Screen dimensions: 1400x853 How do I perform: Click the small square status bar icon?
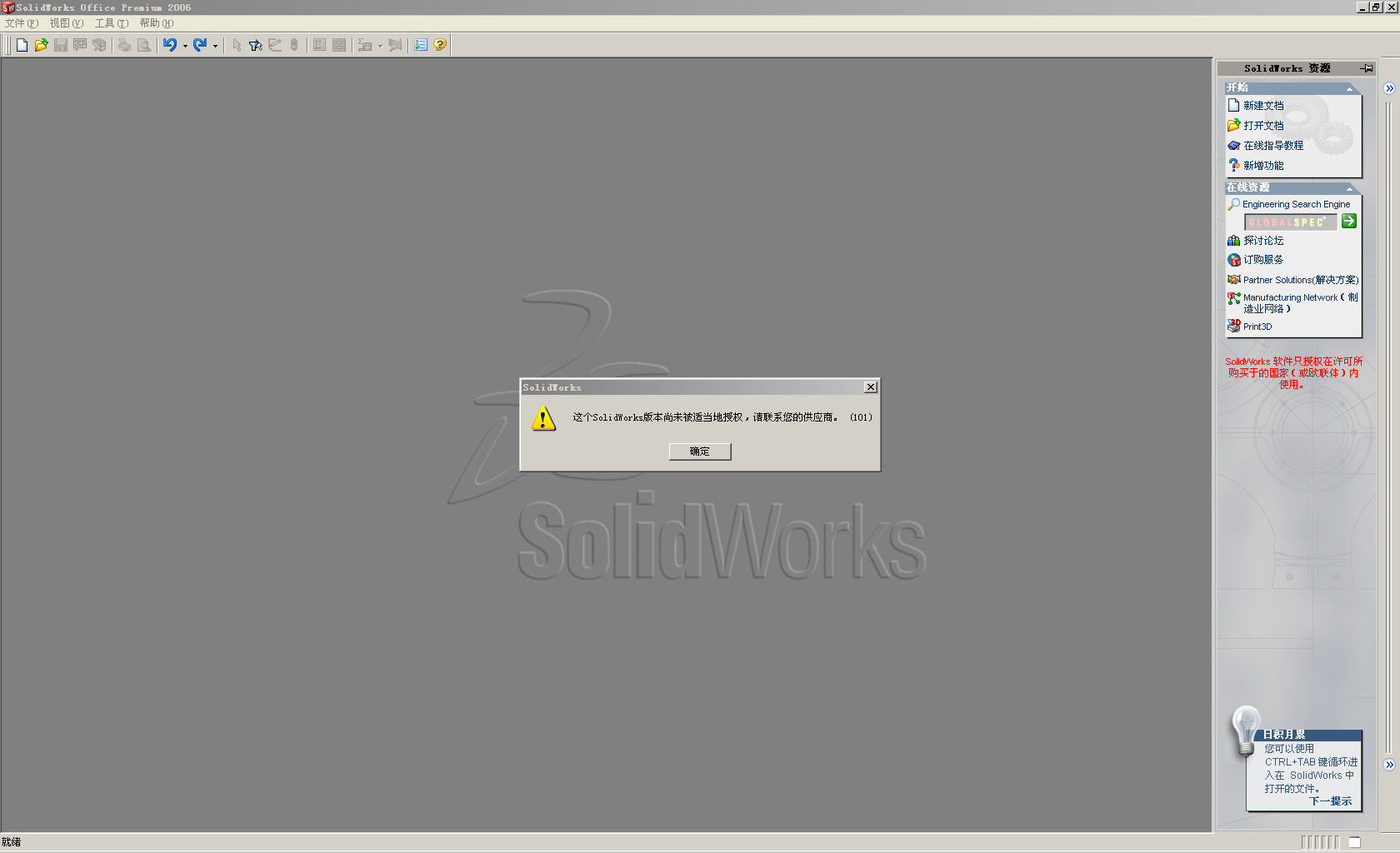(x=1355, y=842)
